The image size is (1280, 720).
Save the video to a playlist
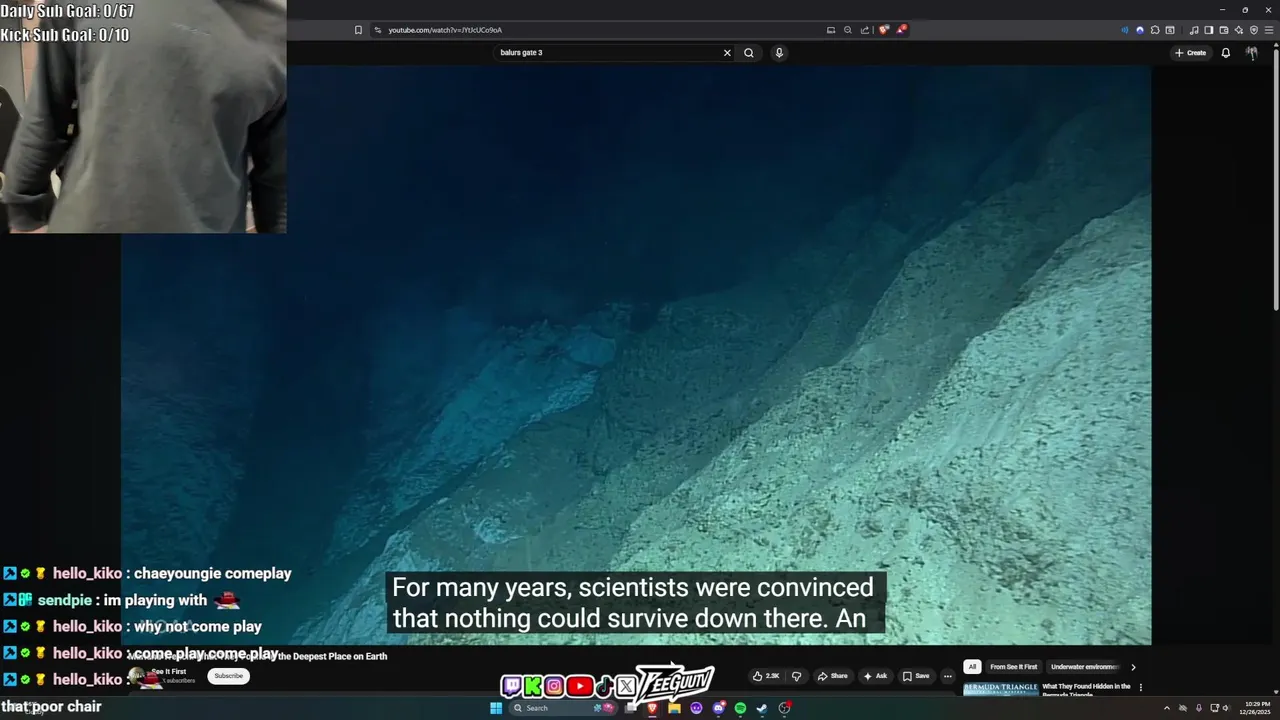point(916,676)
